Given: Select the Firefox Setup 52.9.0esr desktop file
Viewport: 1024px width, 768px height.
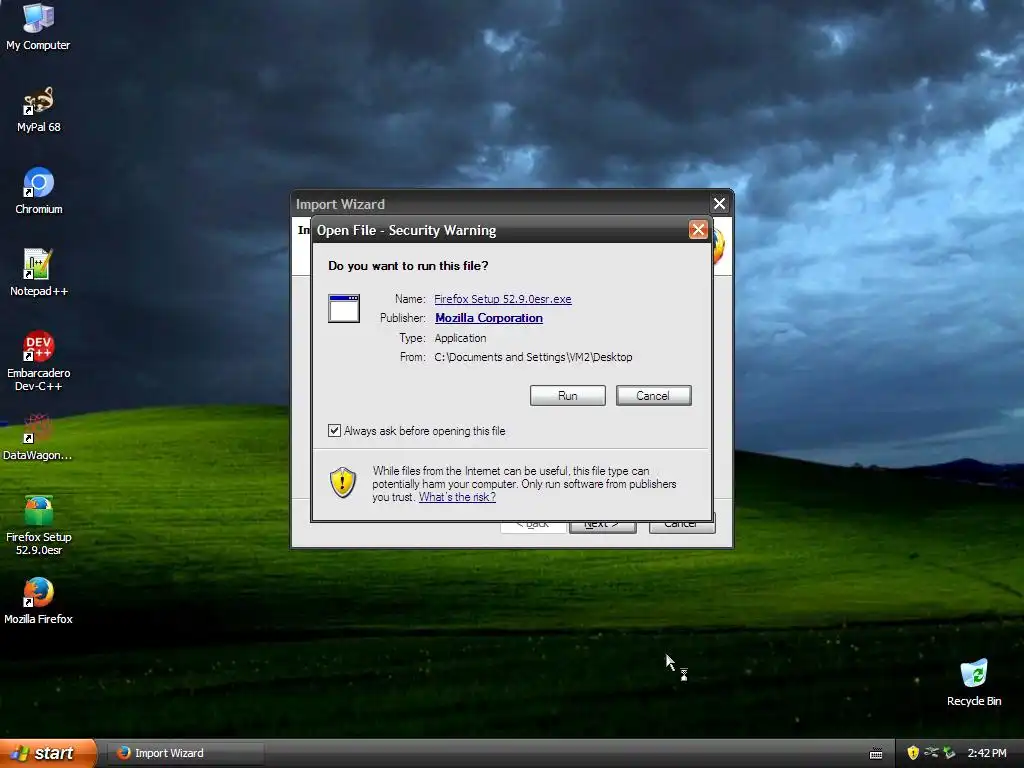Looking at the screenshot, I should coord(38,526).
